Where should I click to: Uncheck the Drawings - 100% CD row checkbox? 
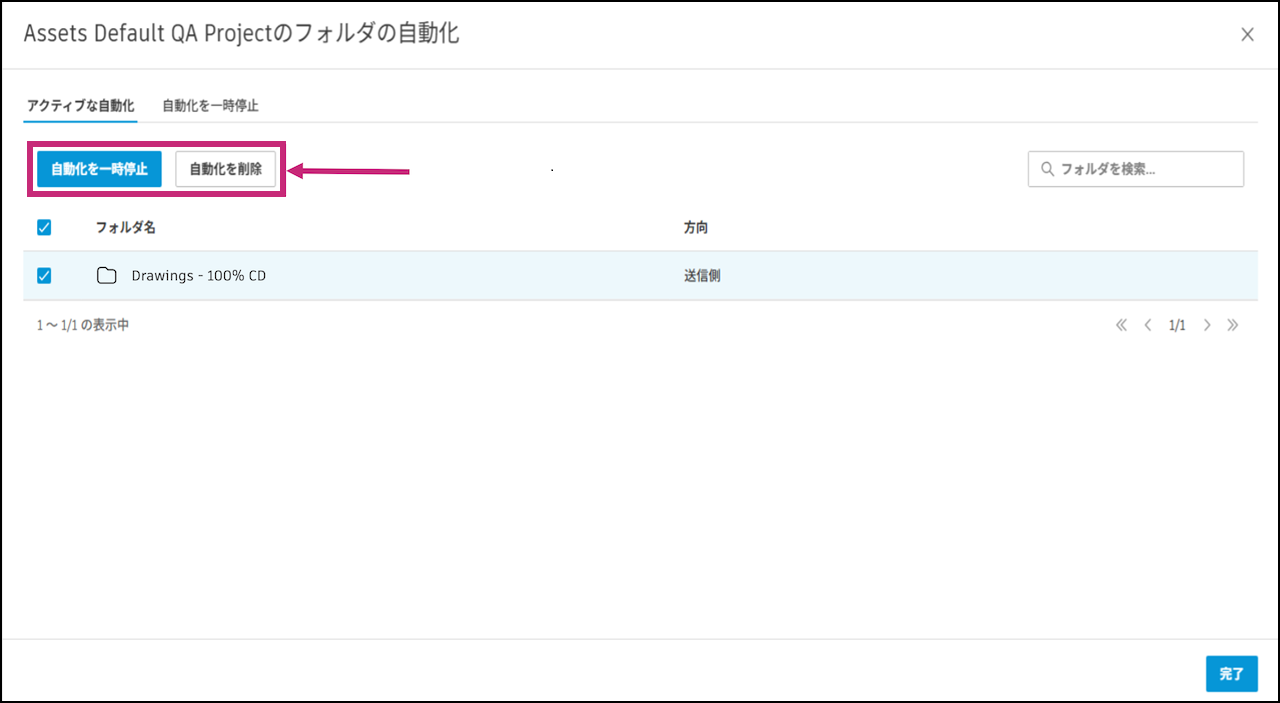click(44, 276)
